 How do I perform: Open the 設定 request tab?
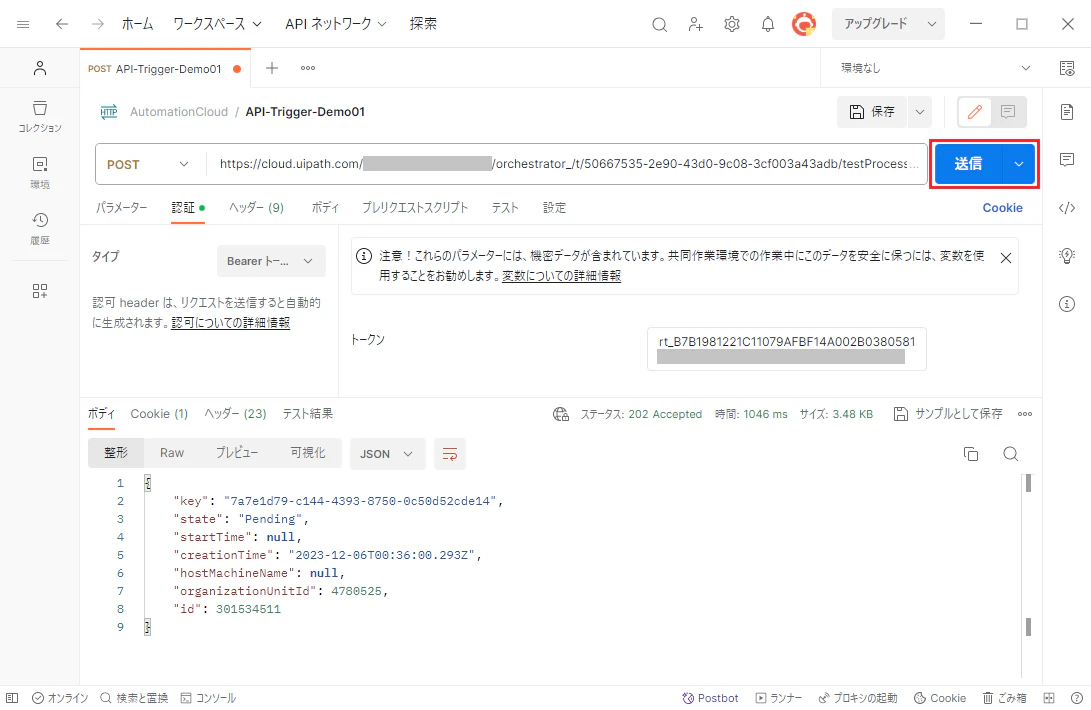[x=555, y=207]
